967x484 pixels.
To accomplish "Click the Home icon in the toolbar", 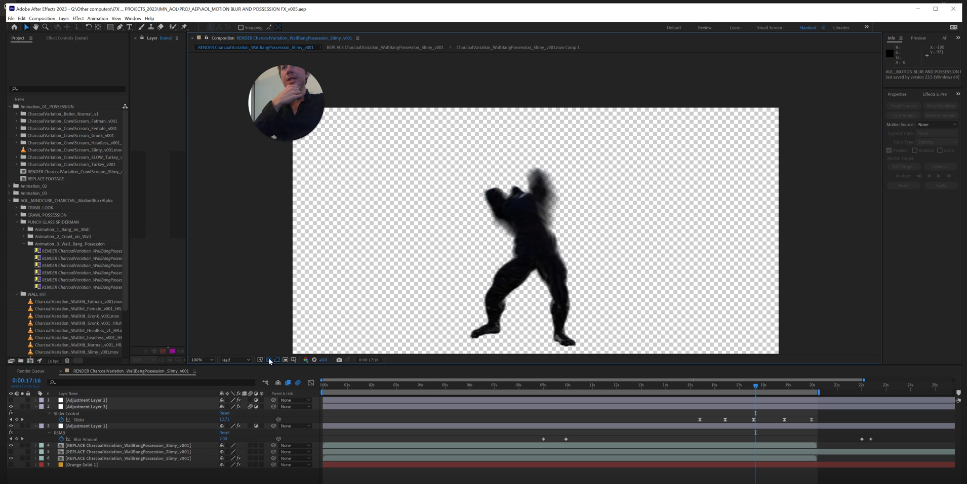I will coord(14,27).
